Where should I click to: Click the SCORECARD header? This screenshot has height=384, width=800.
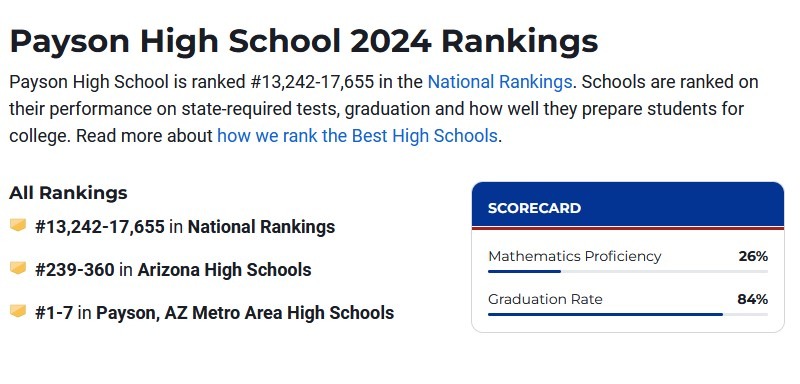628,206
